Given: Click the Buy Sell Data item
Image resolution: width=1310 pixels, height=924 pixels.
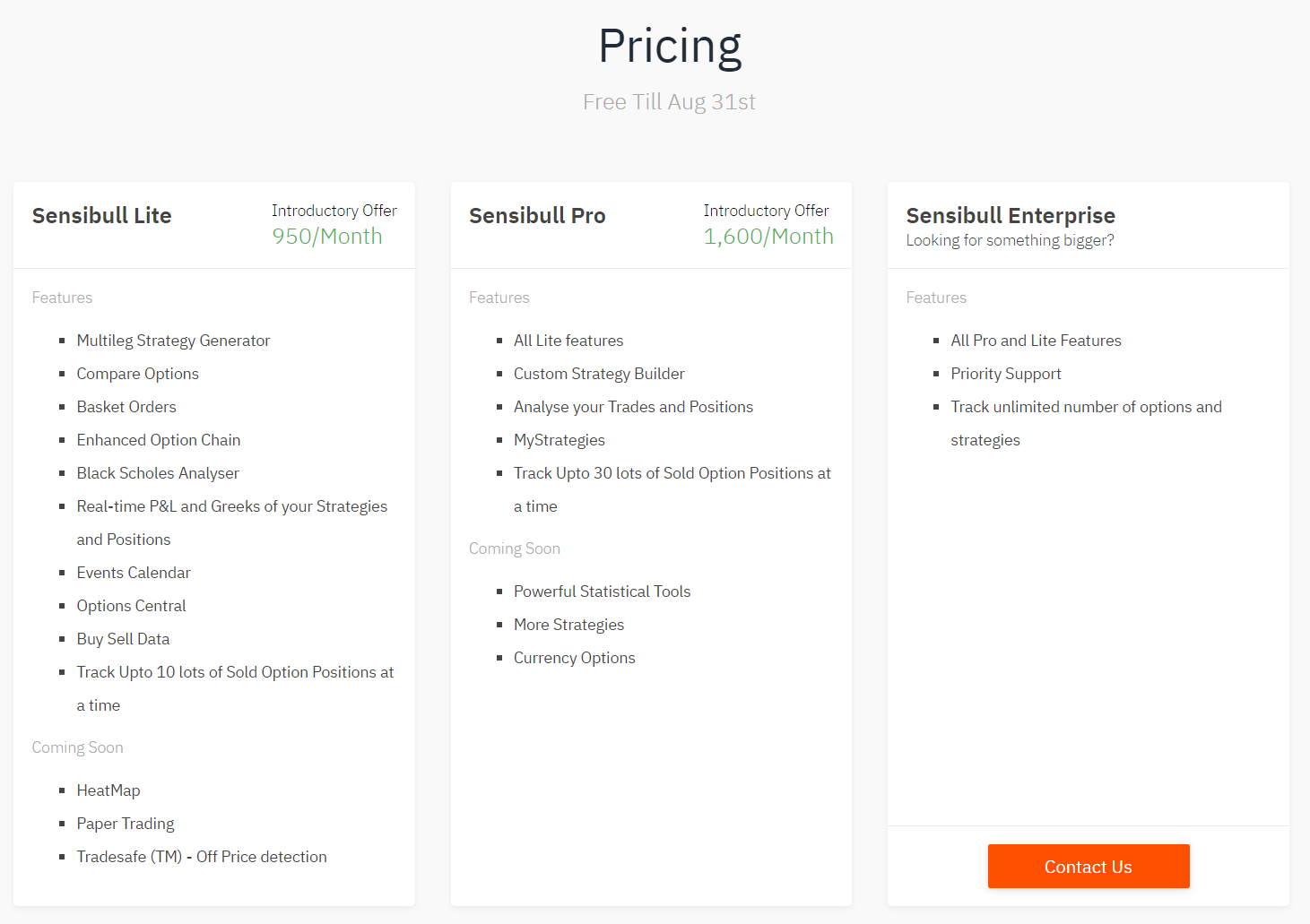Looking at the screenshot, I should click(124, 639).
